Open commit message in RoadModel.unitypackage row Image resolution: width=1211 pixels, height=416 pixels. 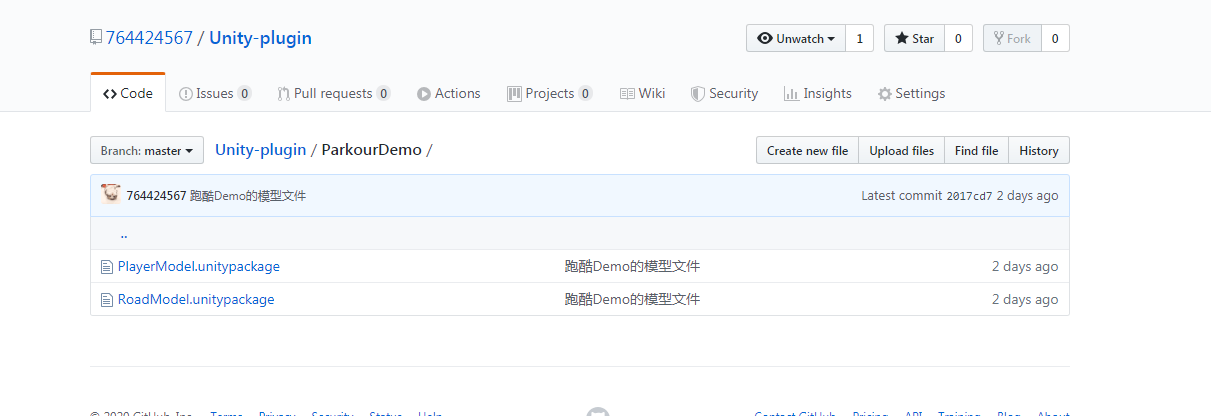point(632,299)
